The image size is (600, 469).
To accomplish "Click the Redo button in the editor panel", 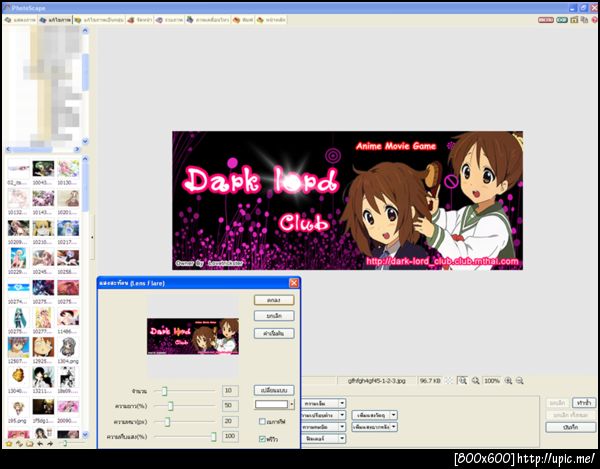I will (584, 403).
